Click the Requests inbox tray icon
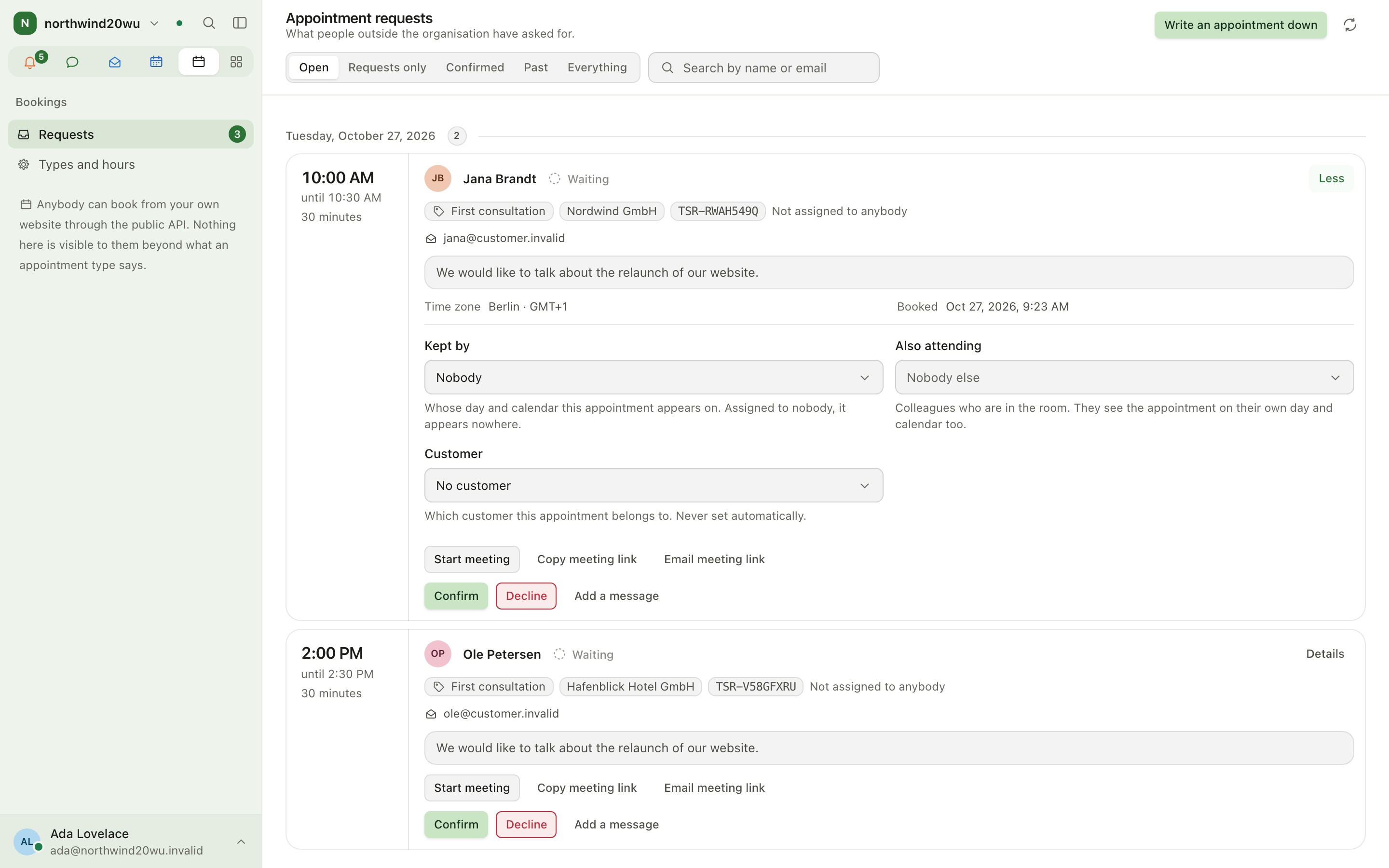Screen dimensions: 1389x868 point(24,135)
